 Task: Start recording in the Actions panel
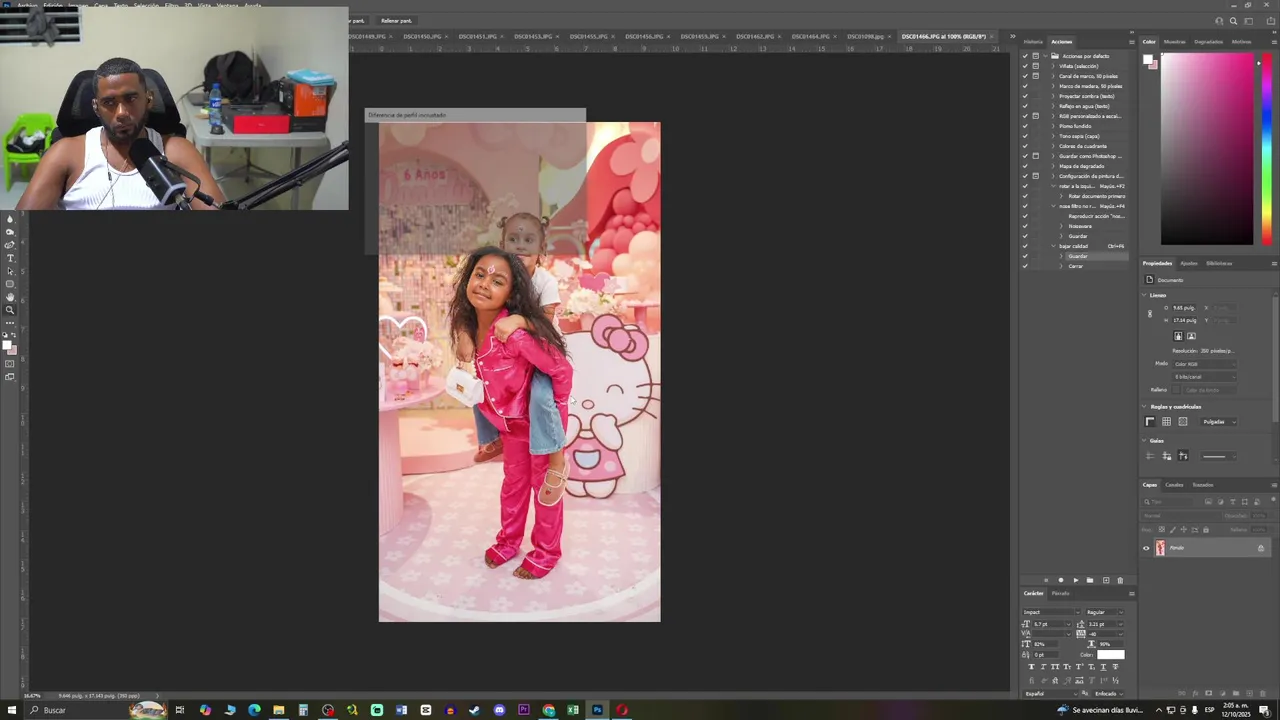coord(1061,580)
